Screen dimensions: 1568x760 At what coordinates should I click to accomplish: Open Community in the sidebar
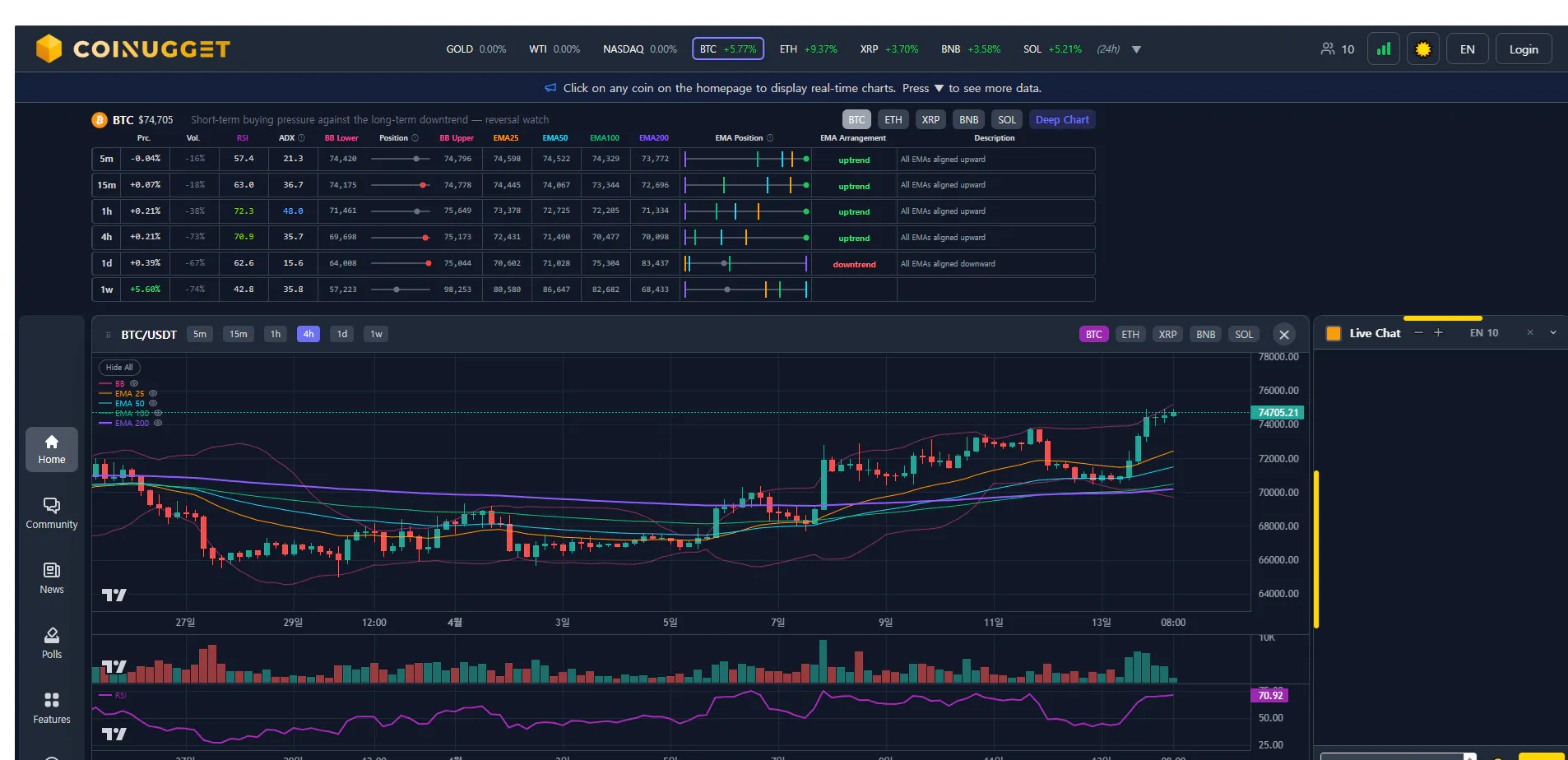click(52, 514)
